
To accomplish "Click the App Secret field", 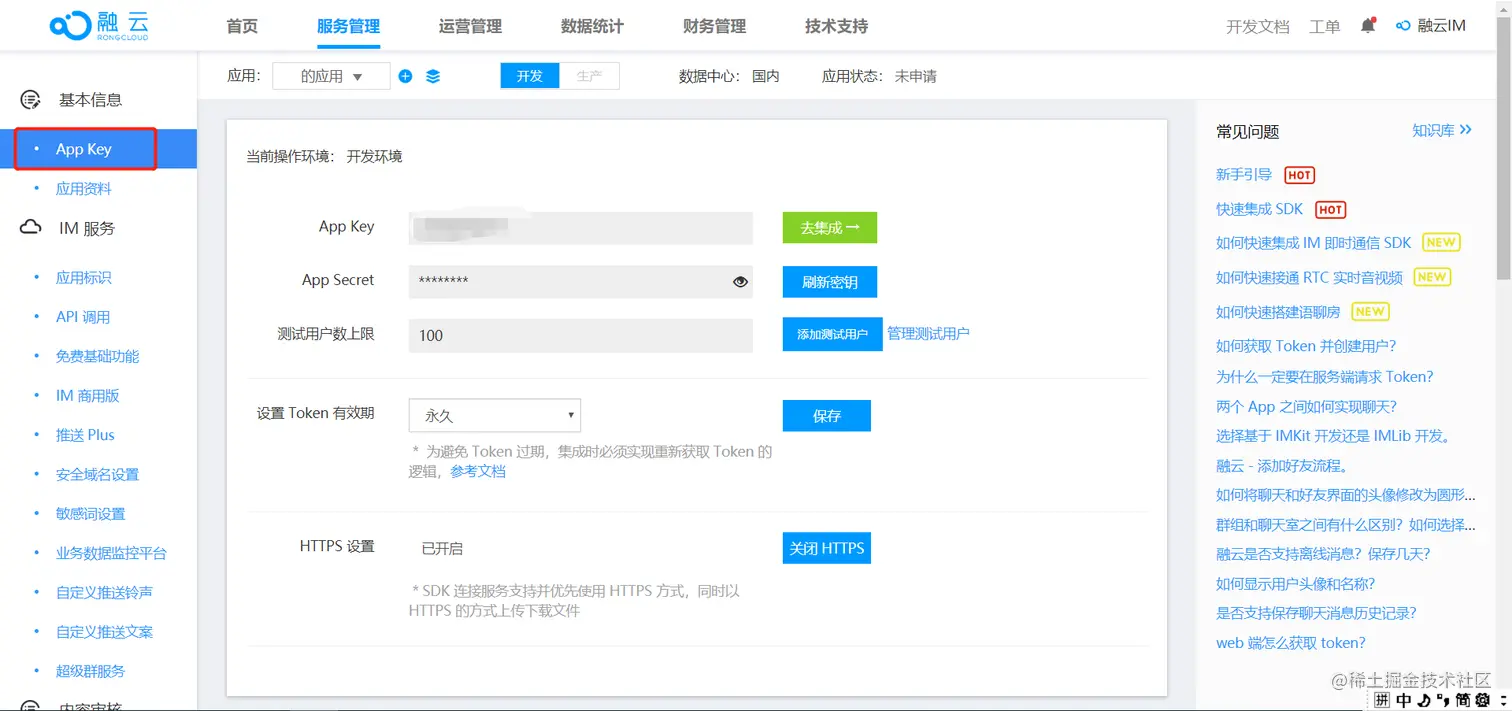I will pyautogui.click(x=580, y=282).
